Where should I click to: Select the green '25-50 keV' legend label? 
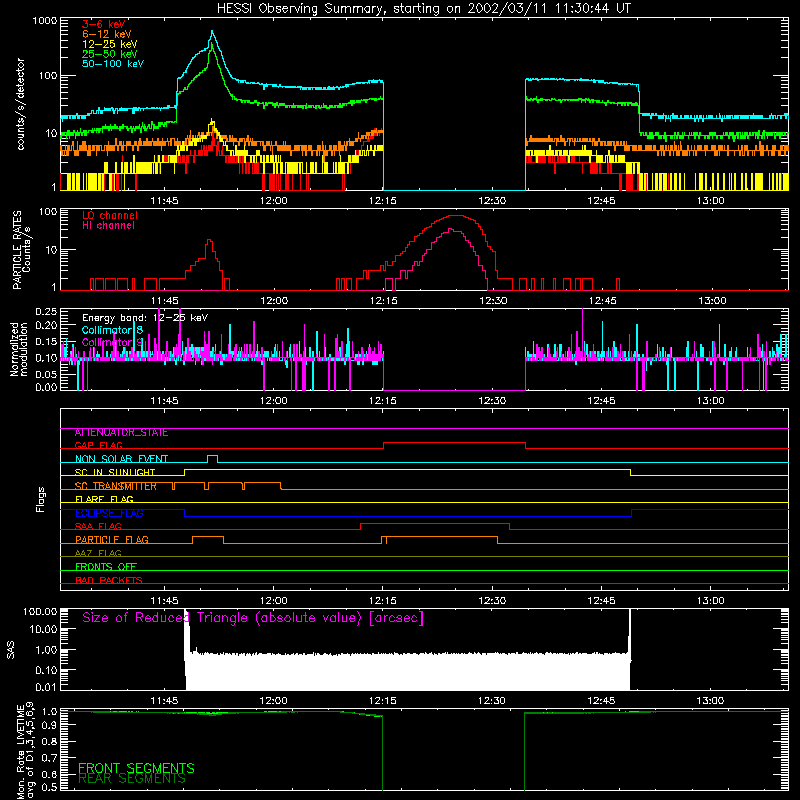110,54
